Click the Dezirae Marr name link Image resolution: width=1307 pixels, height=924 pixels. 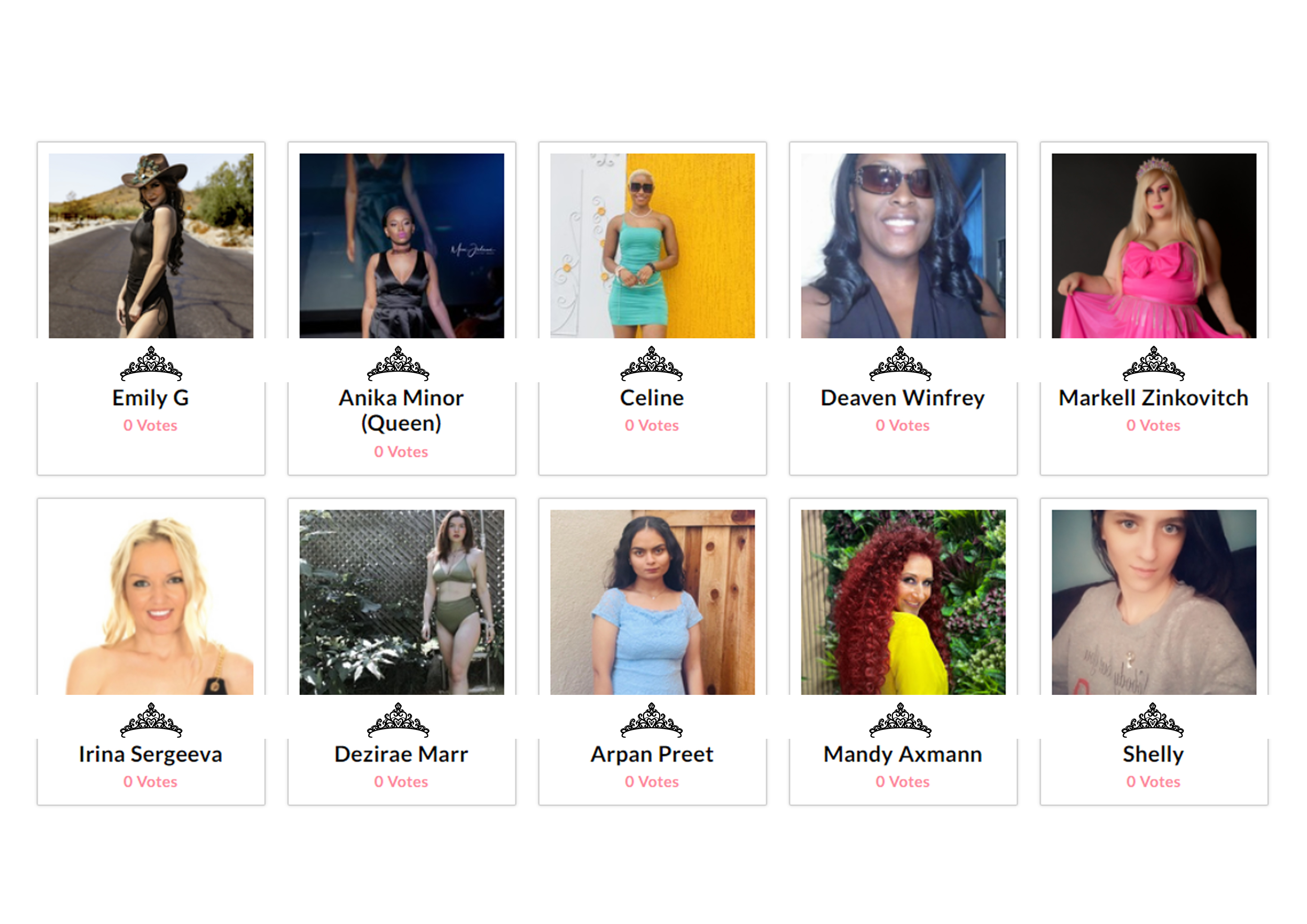click(x=401, y=754)
